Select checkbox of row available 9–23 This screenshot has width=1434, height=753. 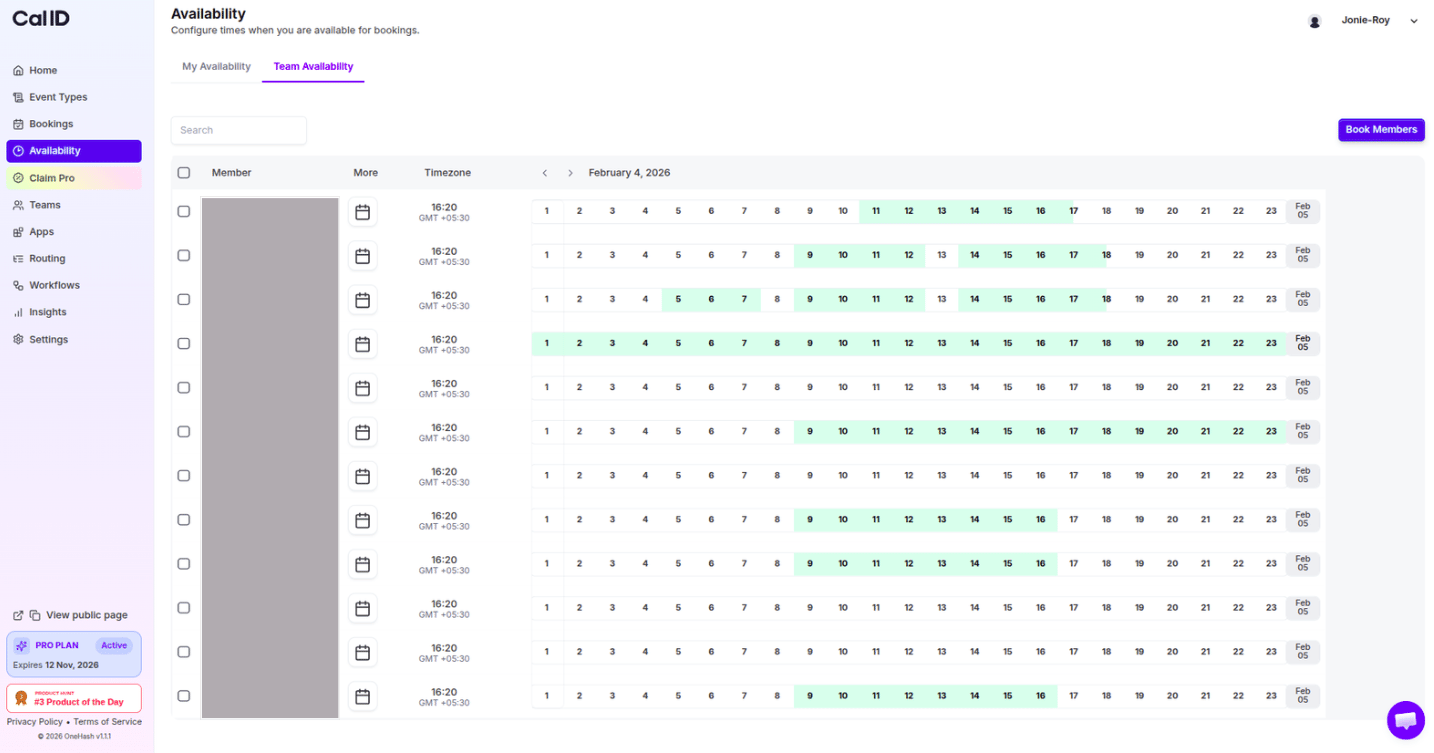[184, 431]
